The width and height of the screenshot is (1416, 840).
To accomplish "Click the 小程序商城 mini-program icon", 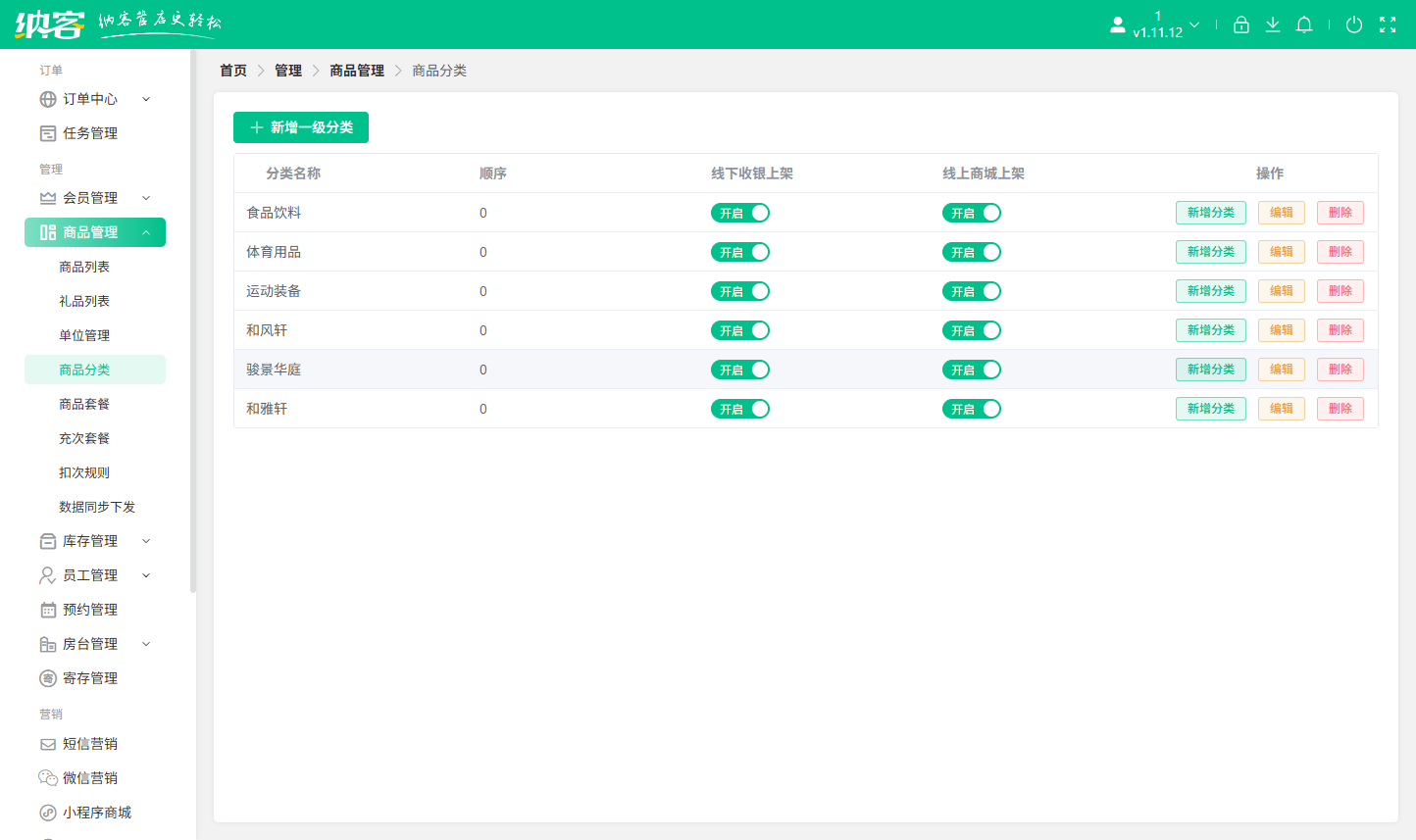I will (47, 812).
